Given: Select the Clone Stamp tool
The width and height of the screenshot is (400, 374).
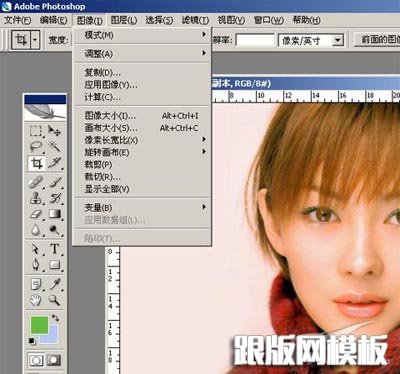Looking at the screenshot, I should pyautogui.click(x=36, y=198).
